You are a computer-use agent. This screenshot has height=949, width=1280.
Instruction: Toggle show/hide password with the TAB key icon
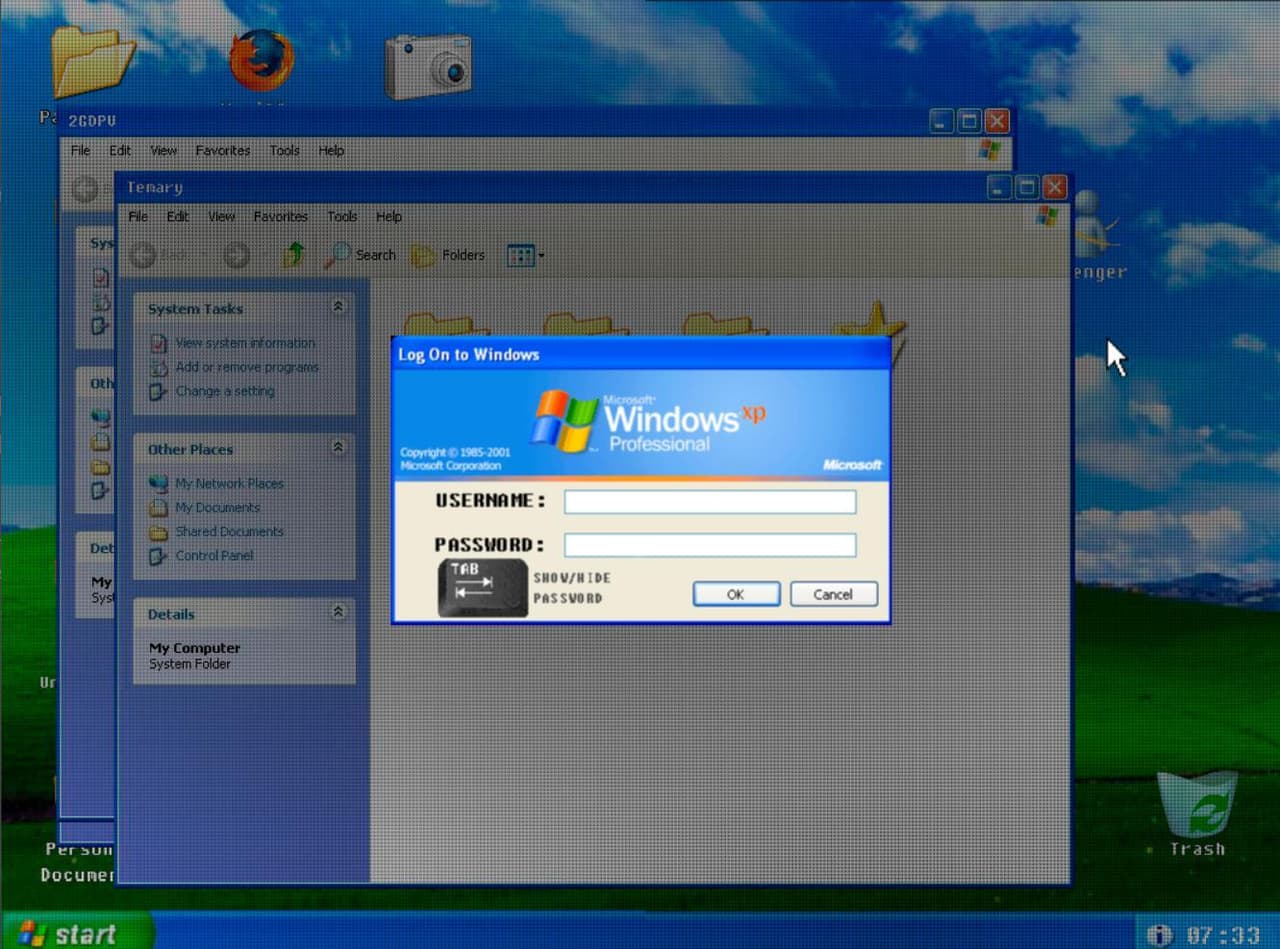(x=482, y=587)
